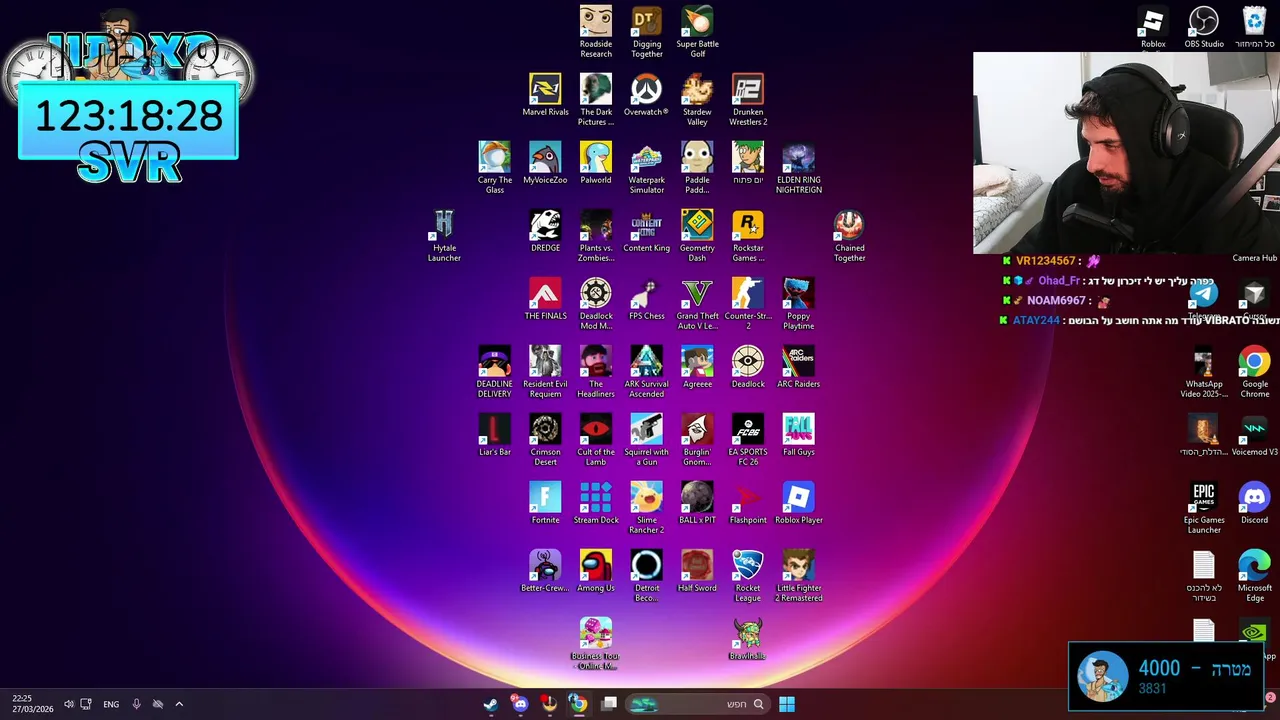Image resolution: width=1280 pixels, height=720 pixels.
Task: Open the Recycle Bin icon
Action: 1254,27
